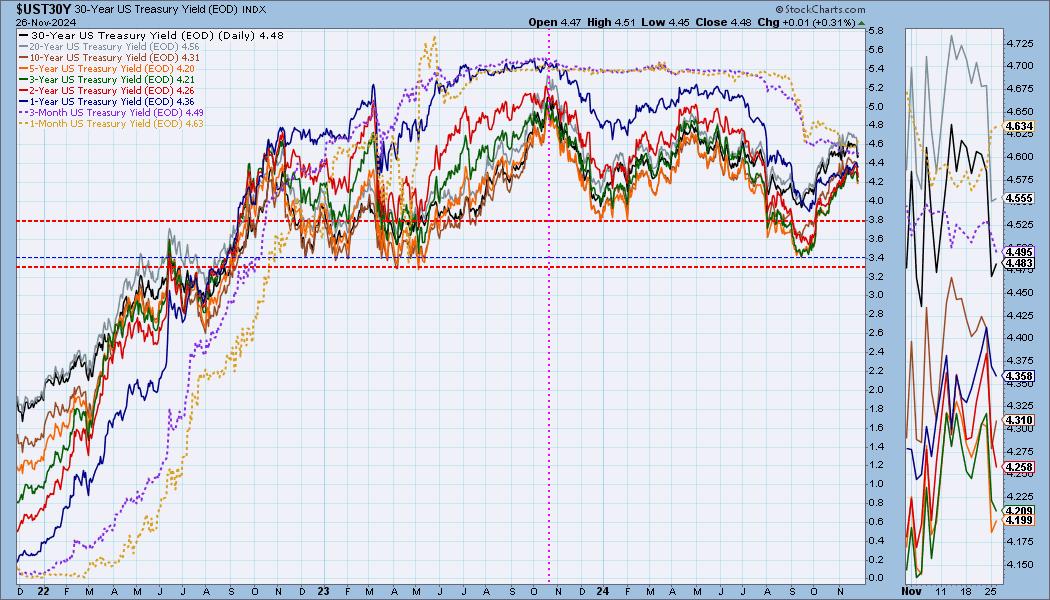The height and width of the screenshot is (600, 1050).
Task: Click the 3.4 label on main y-axis
Action: tap(876, 257)
